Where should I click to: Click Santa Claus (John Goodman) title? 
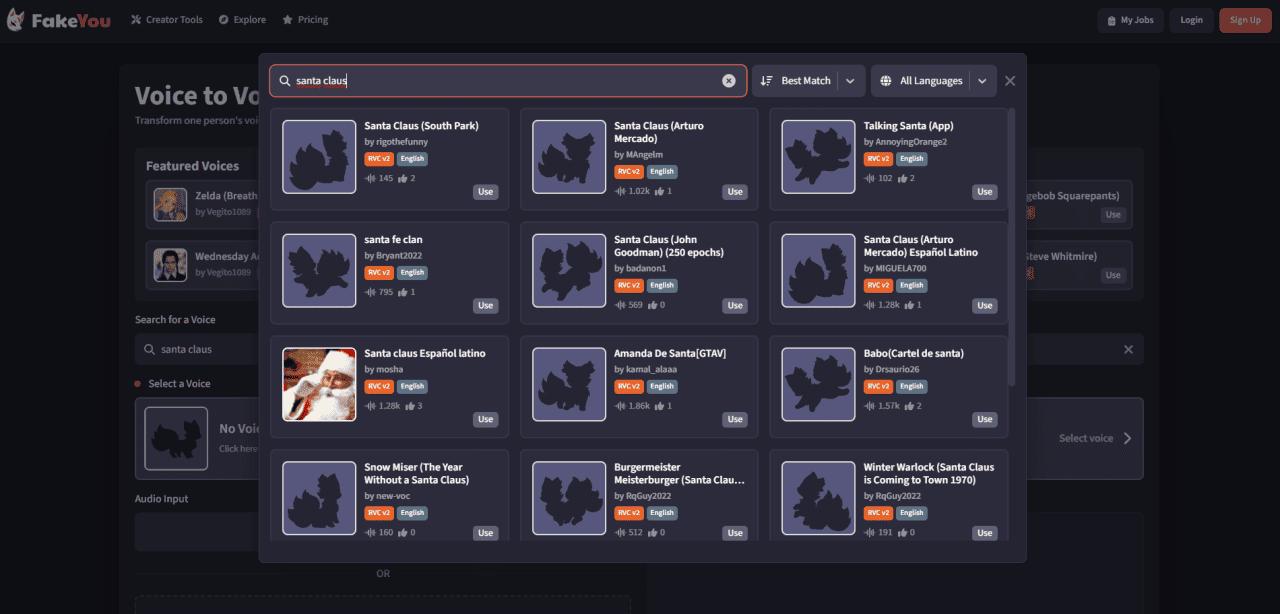[x=669, y=246]
